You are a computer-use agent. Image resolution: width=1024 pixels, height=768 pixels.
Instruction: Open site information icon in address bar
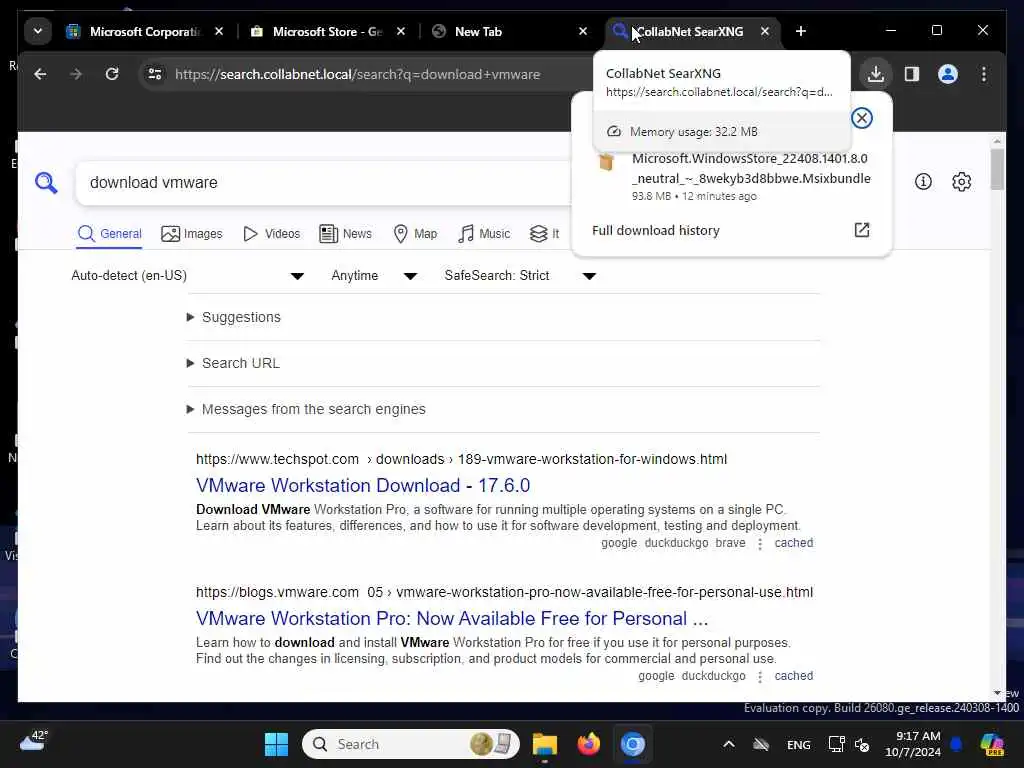point(155,74)
